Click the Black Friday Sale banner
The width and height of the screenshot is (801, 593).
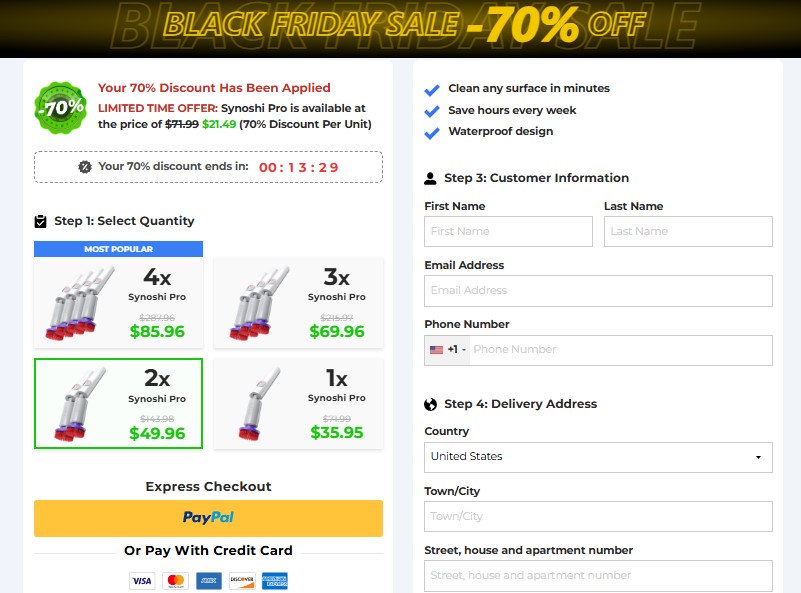point(400,26)
